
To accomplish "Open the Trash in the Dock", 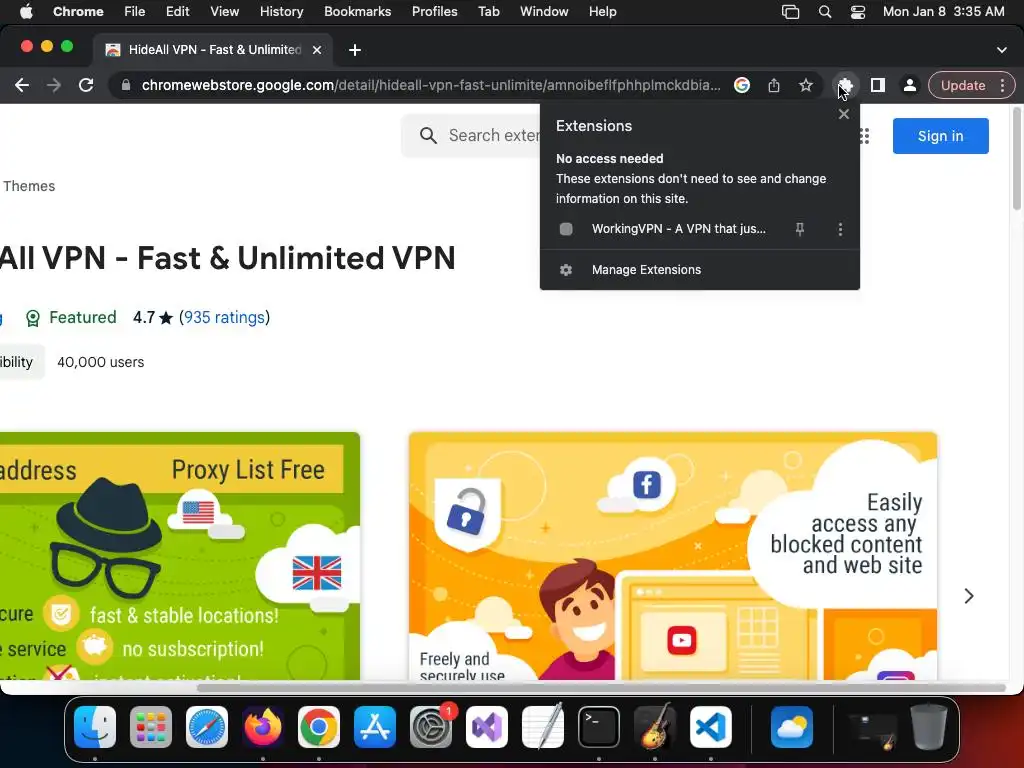I will coord(929,727).
